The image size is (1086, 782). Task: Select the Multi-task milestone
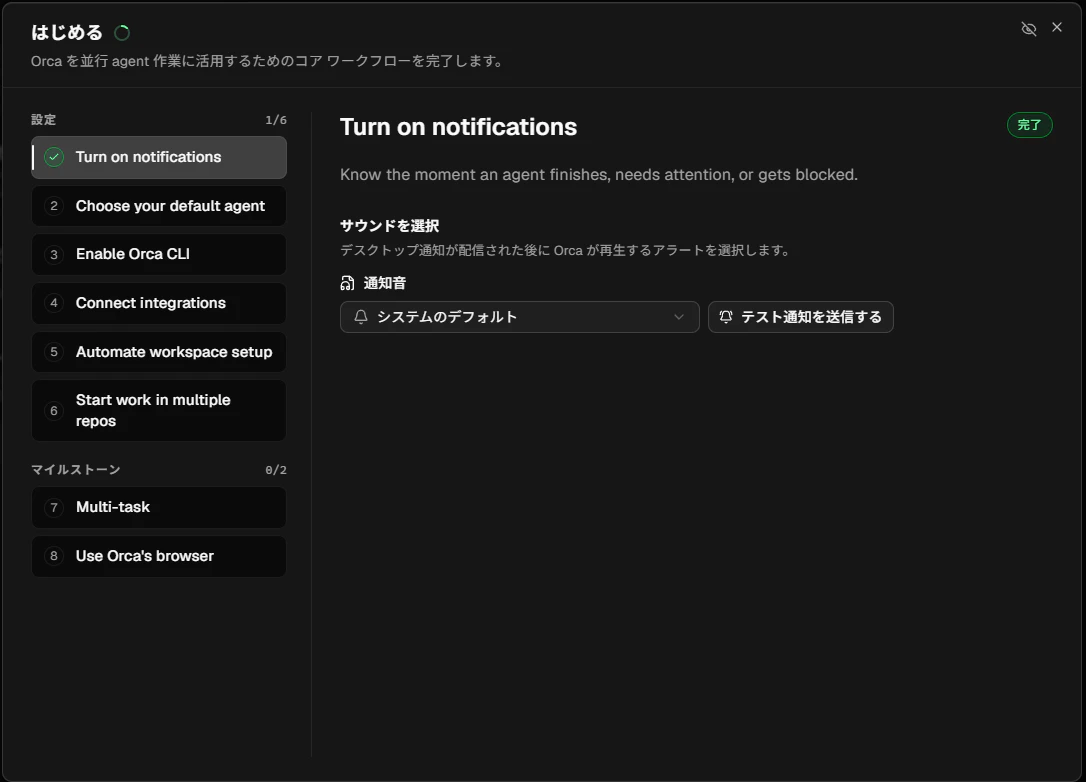point(159,507)
